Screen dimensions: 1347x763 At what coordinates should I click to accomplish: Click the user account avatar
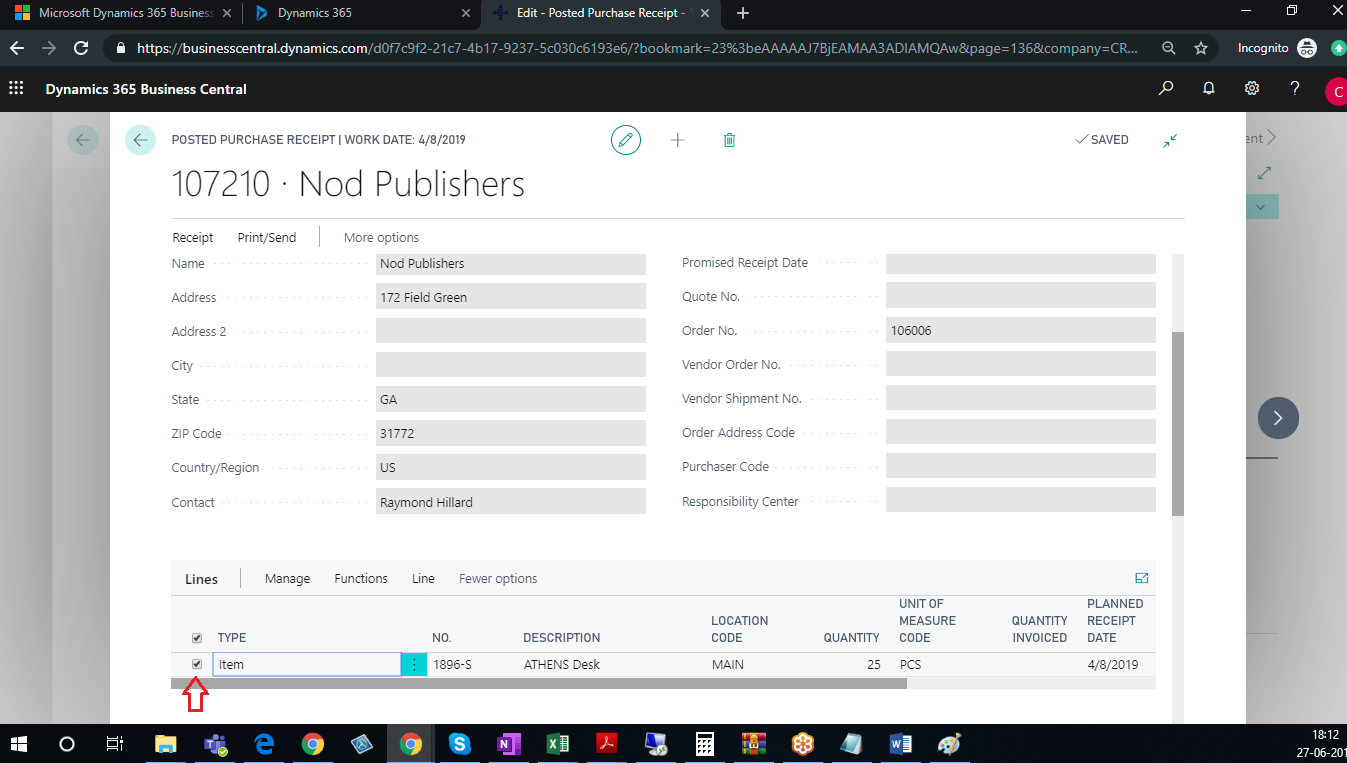coord(1336,92)
